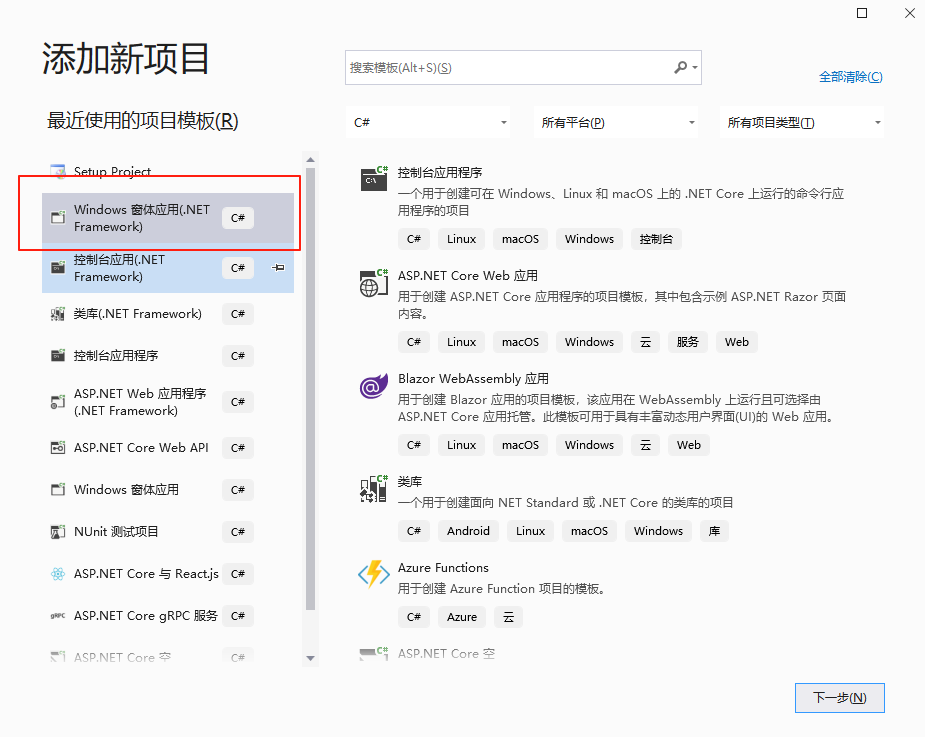The height and width of the screenshot is (737, 925).
Task: Click the 类库(.NET Framework) icon
Action: (x=58, y=314)
